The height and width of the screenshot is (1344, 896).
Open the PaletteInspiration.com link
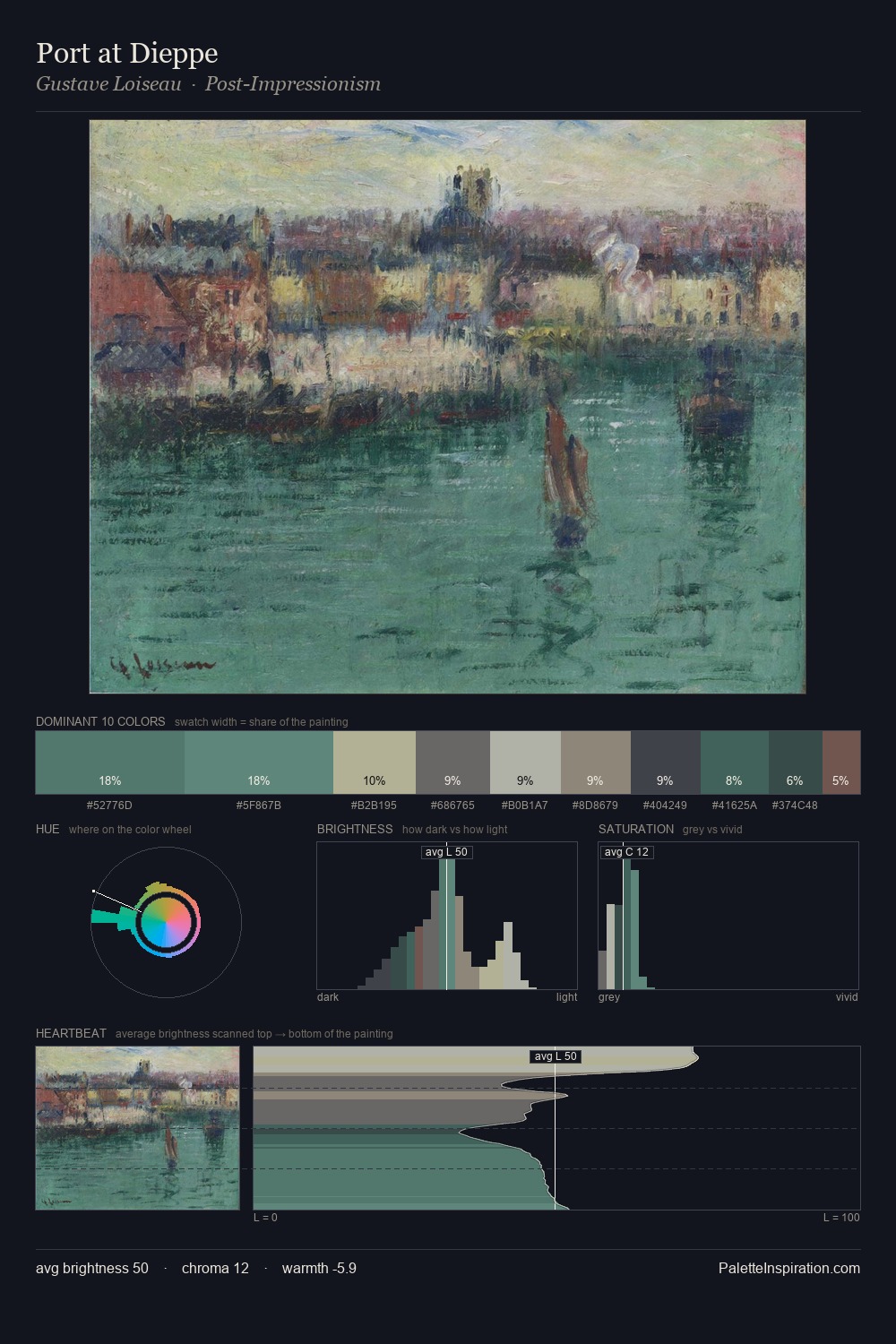coord(788,1269)
